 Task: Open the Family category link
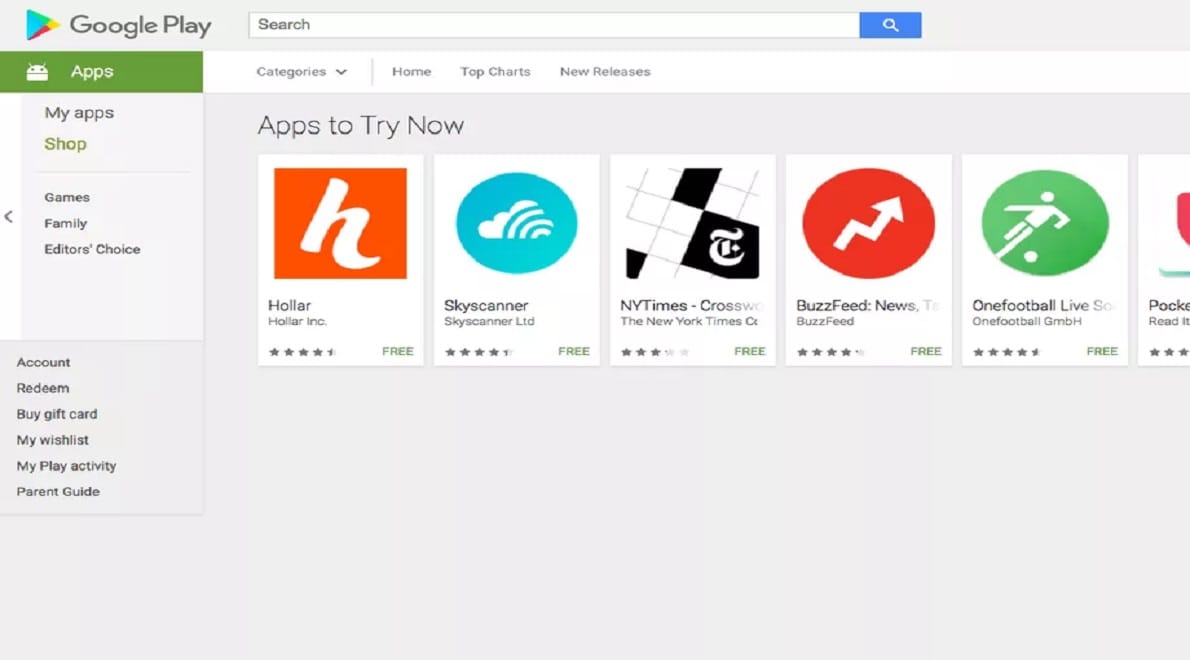[x=65, y=223]
